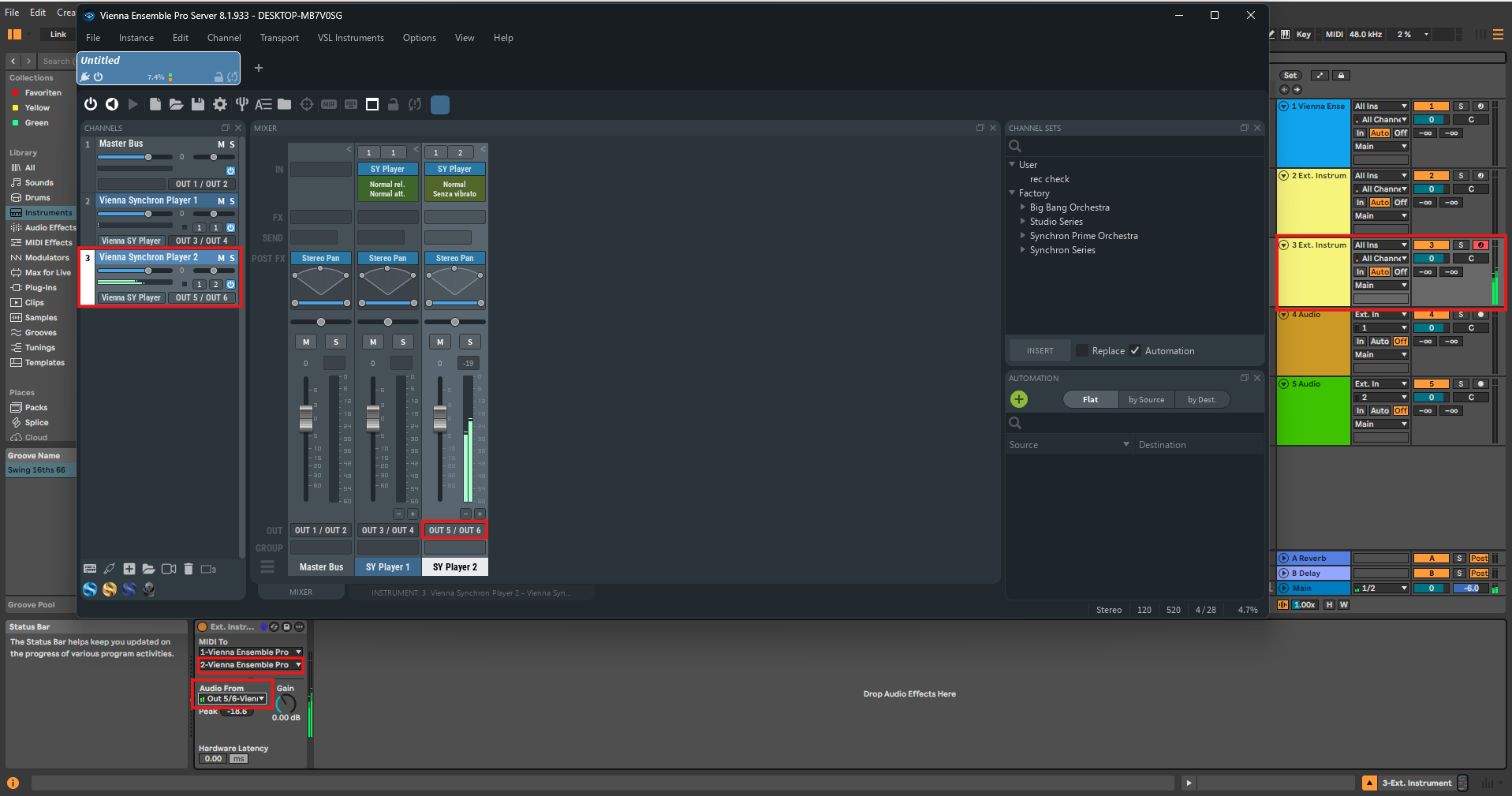Open the 1-Vienna Ensemble Pro MIDI To dropdown
Viewport: 1512px width, 796px height.
(250, 652)
